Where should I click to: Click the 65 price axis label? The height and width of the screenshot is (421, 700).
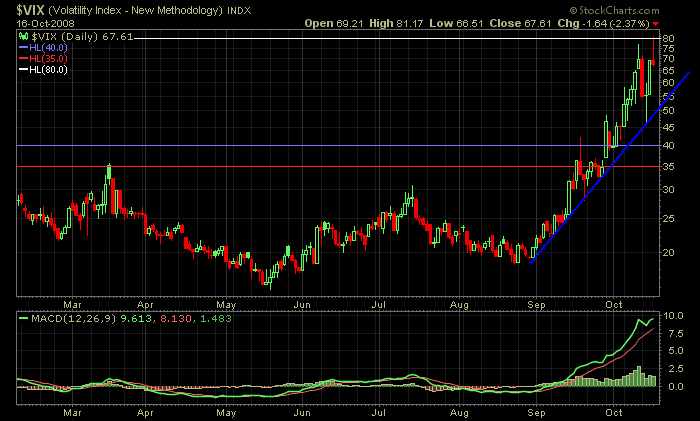point(668,71)
